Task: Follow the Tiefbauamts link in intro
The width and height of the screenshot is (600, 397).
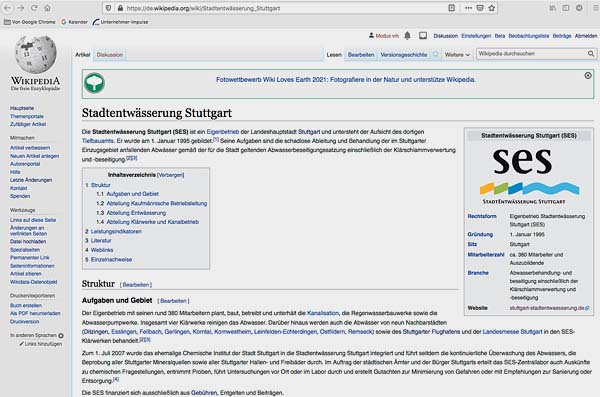Action: click(98, 141)
